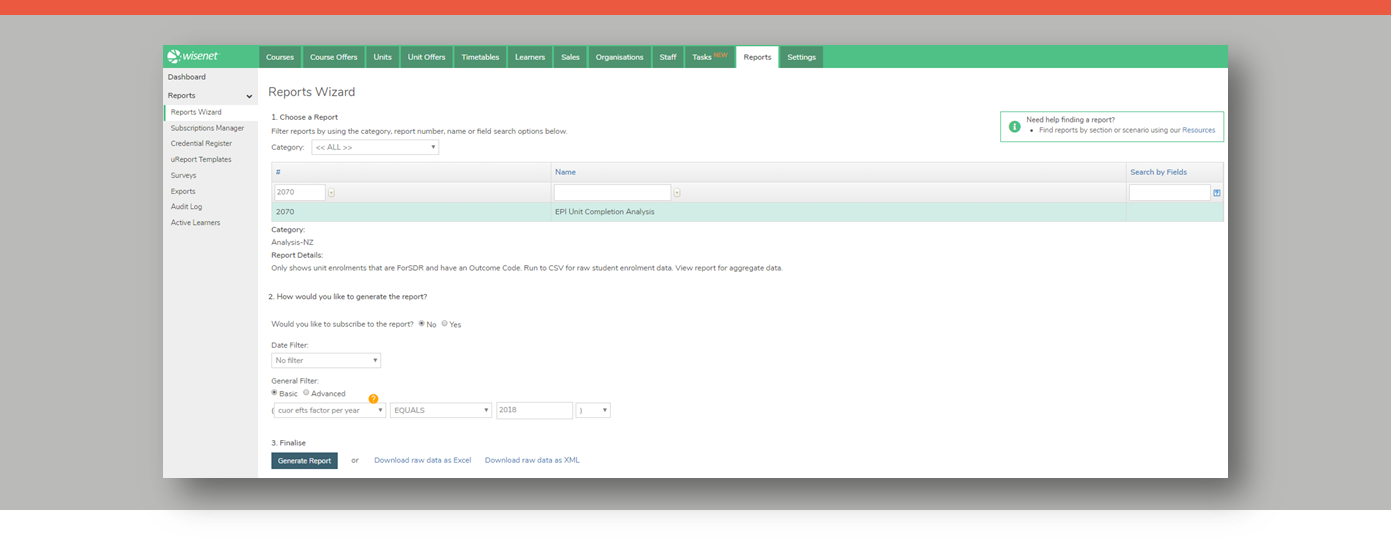
Task: Go to the Learners tab
Action: pyautogui.click(x=530, y=57)
